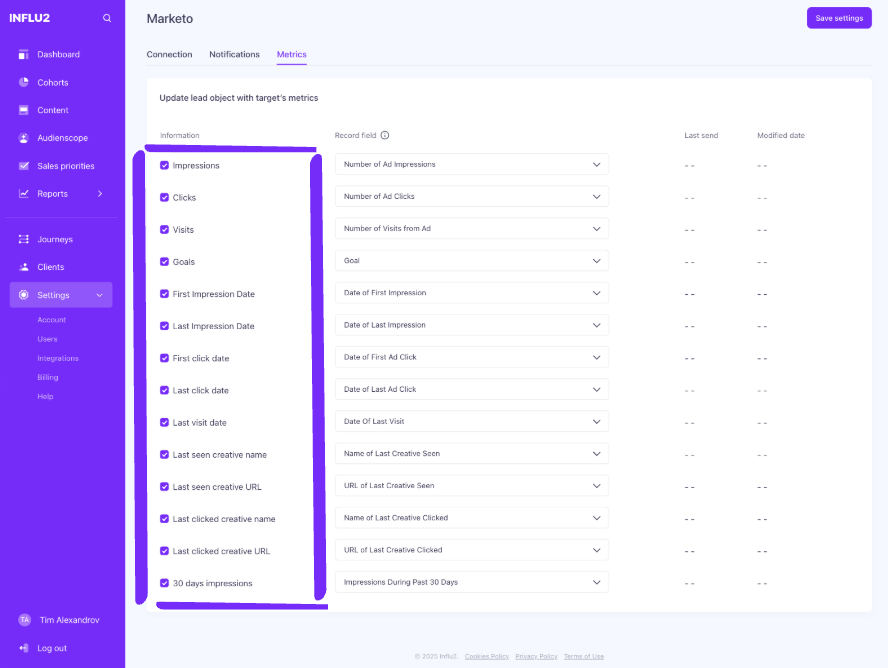Click the Dashboard icon in sidebar

pyautogui.click(x=23, y=54)
